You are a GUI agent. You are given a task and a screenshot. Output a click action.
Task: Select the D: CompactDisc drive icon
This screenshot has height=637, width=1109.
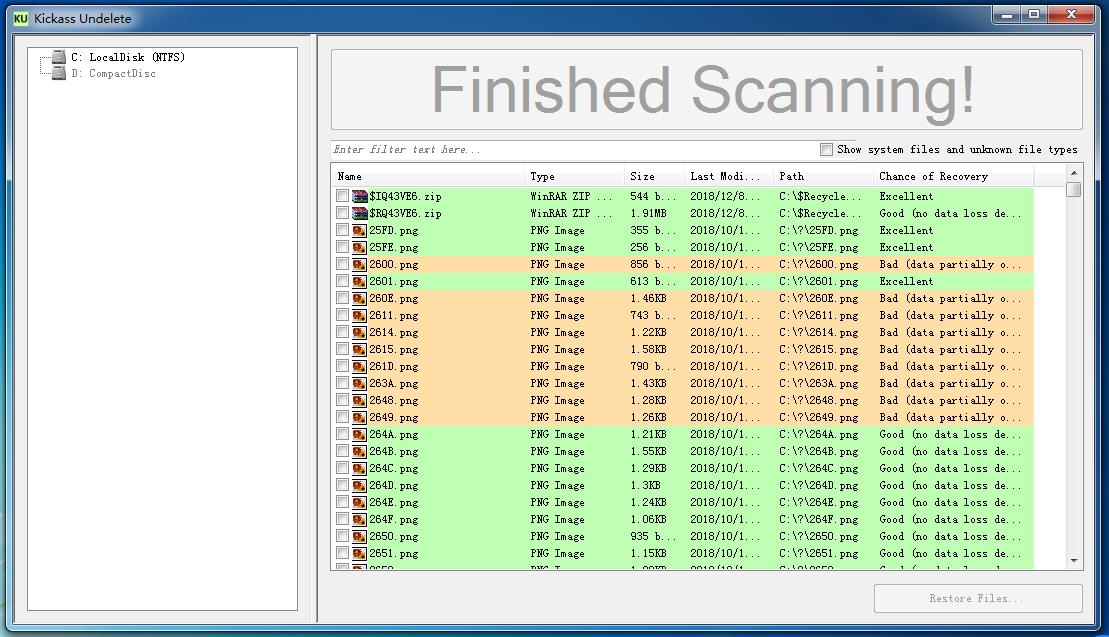pos(59,73)
